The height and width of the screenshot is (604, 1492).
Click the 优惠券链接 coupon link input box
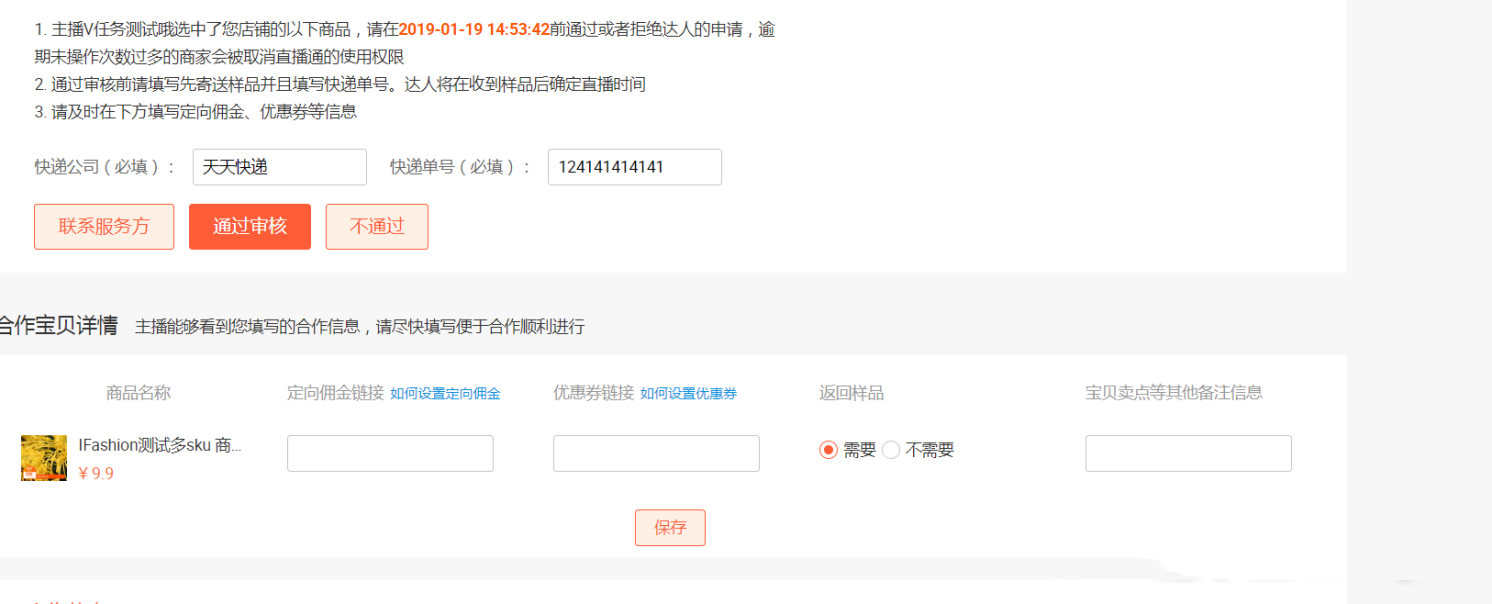tap(655, 453)
